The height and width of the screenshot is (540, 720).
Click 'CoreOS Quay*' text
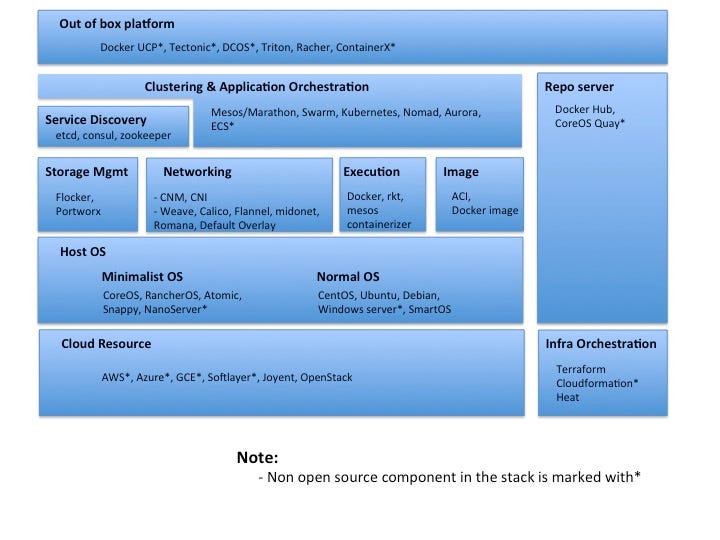click(590, 123)
